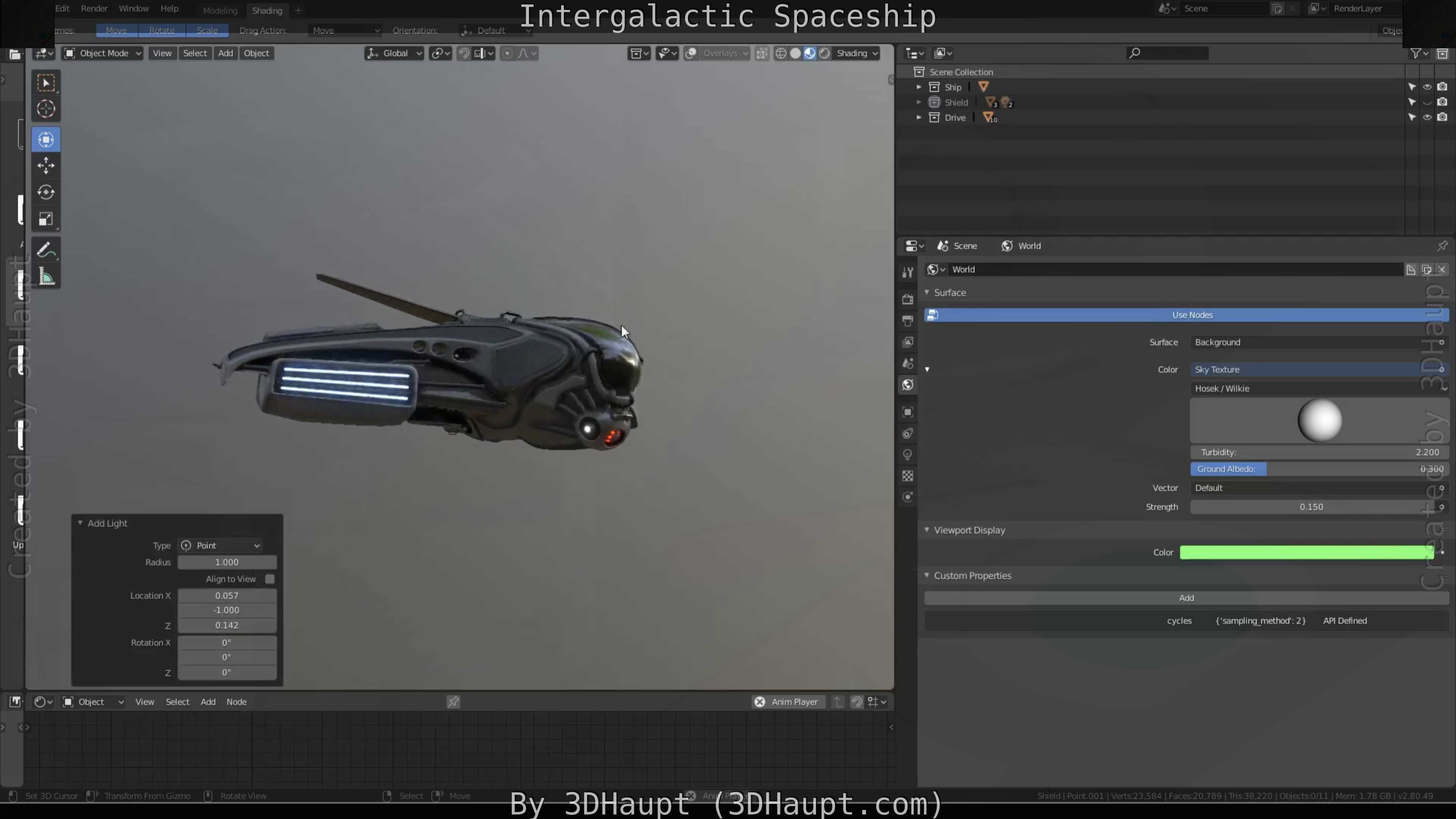Open the Render properties tab icon
The height and width of the screenshot is (819, 1456).
click(x=908, y=299)
